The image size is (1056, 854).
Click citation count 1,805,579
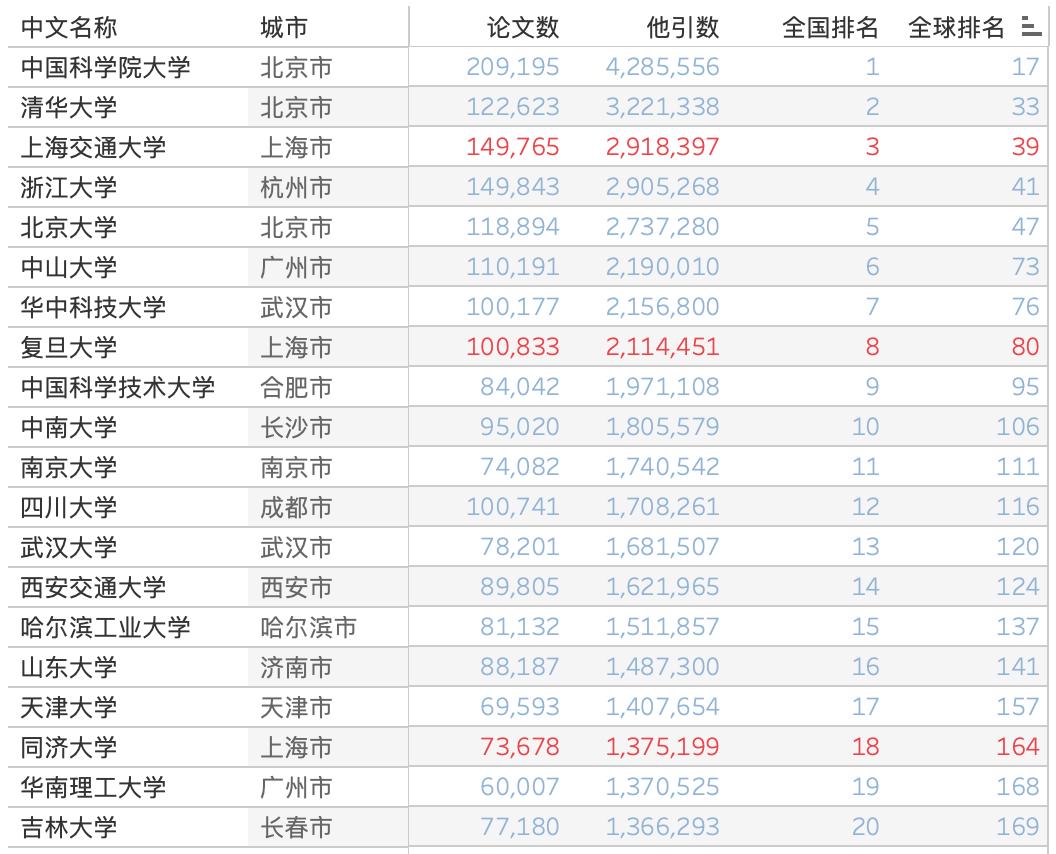coord(662,426)
